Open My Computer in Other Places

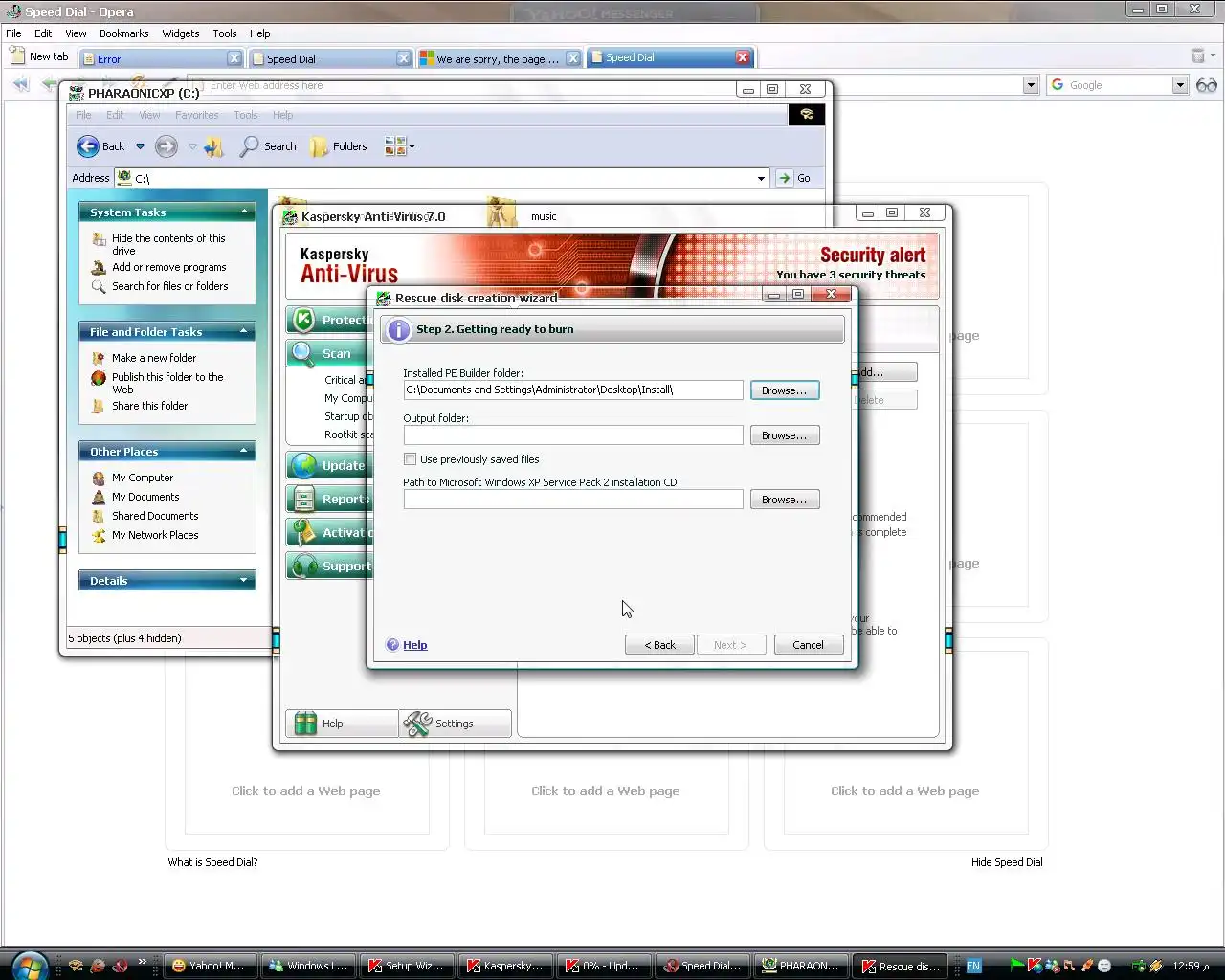coord(143,478)
